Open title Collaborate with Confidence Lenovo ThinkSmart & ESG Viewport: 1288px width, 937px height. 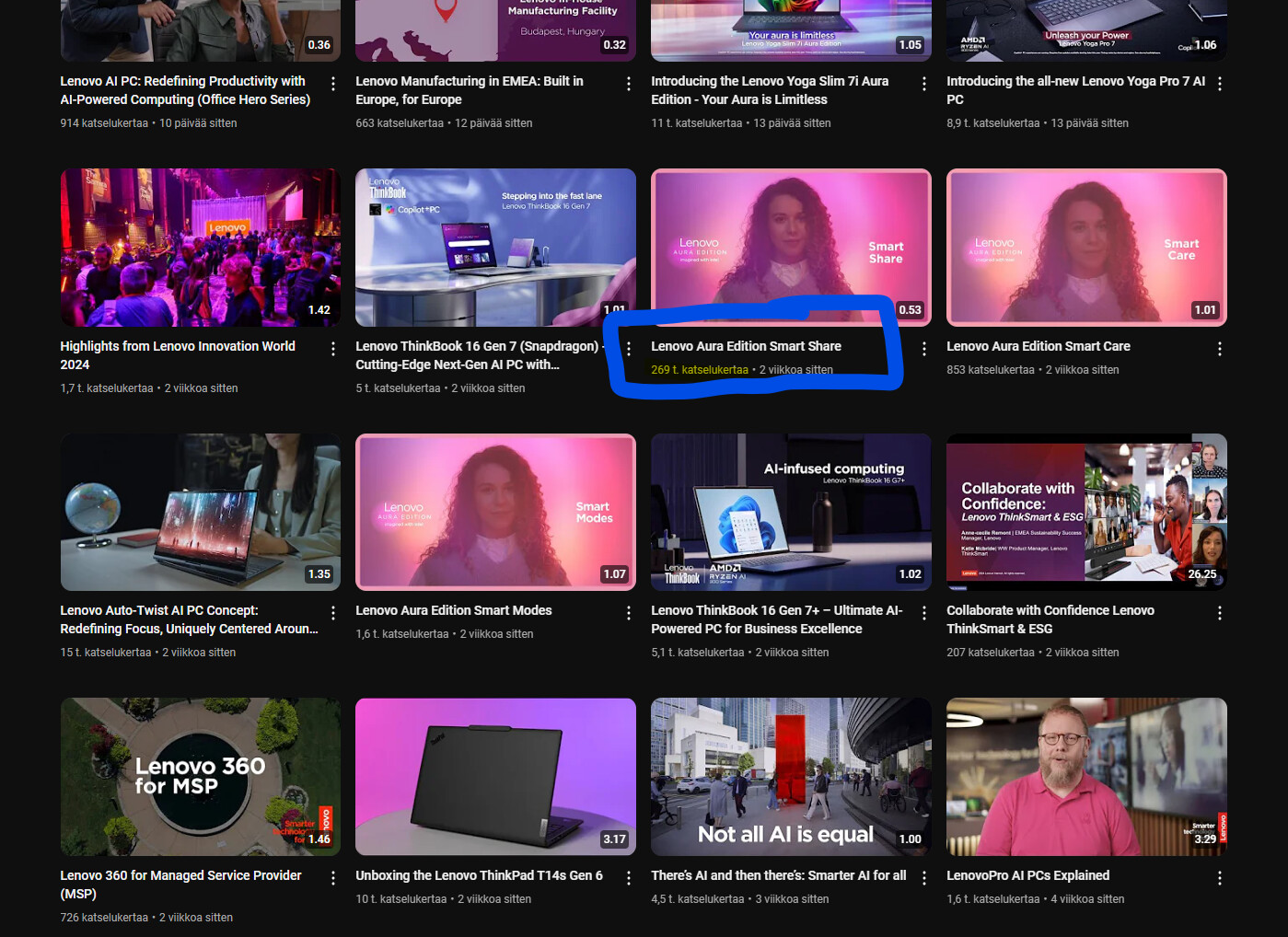click(1050, 619)
